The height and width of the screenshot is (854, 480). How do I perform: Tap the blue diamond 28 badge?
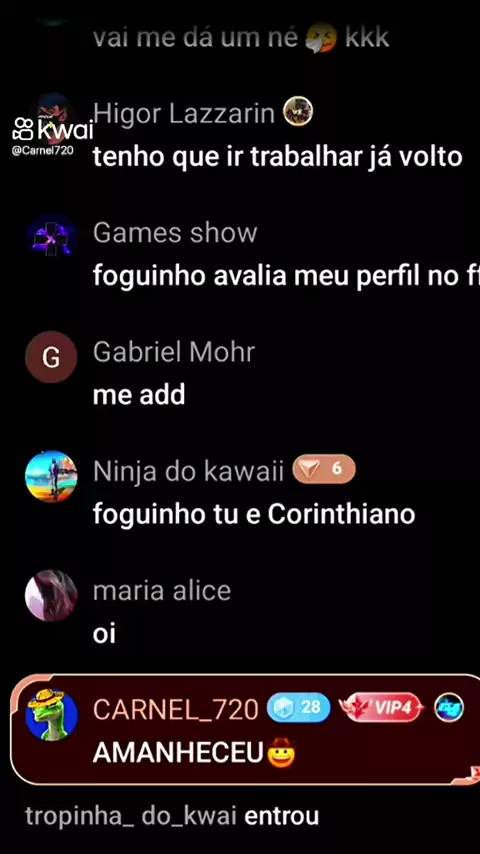(299, 707)
